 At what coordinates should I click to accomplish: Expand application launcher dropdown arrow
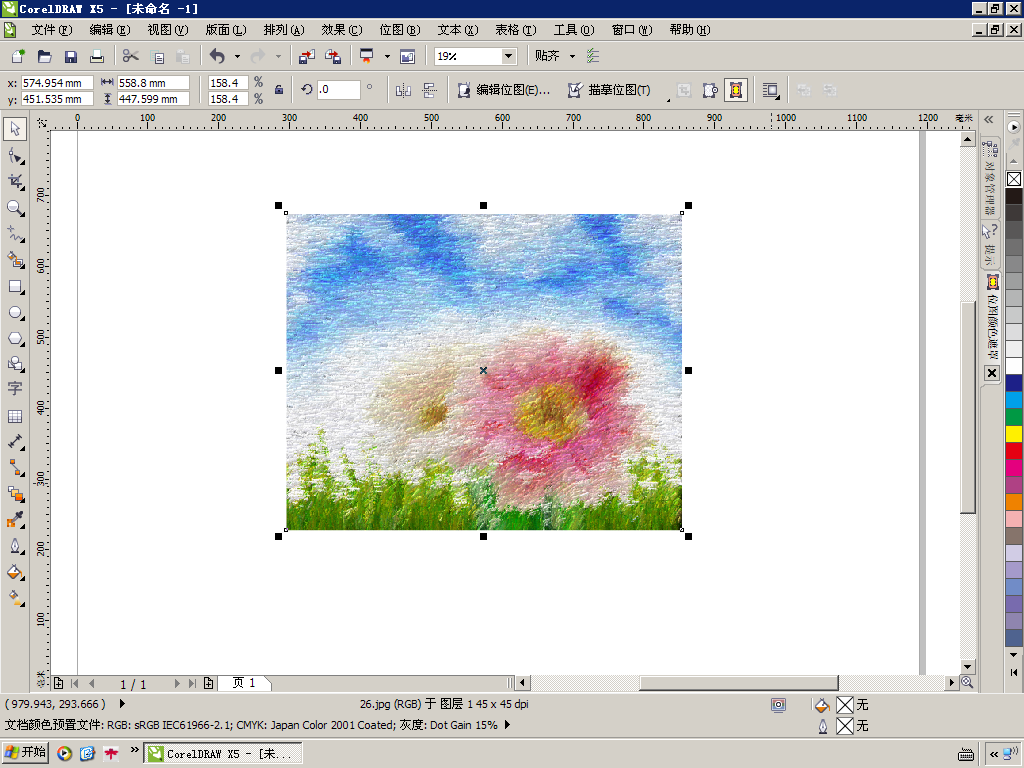(387, 56)
